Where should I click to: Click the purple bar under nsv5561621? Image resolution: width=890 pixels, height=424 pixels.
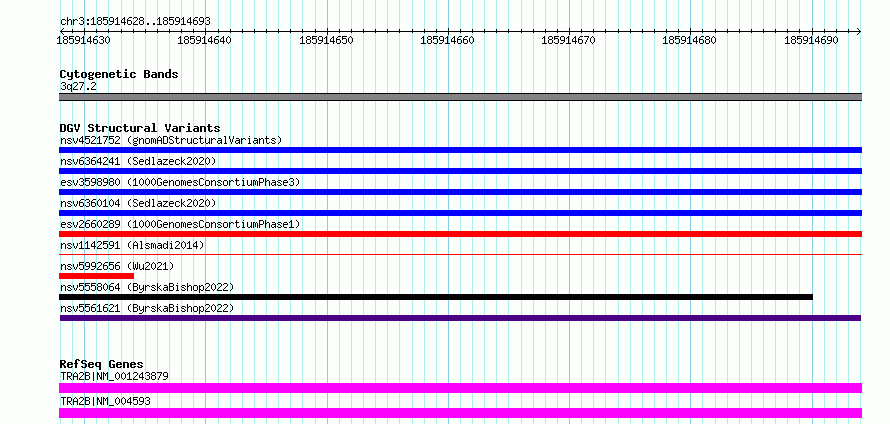point(460,318)
